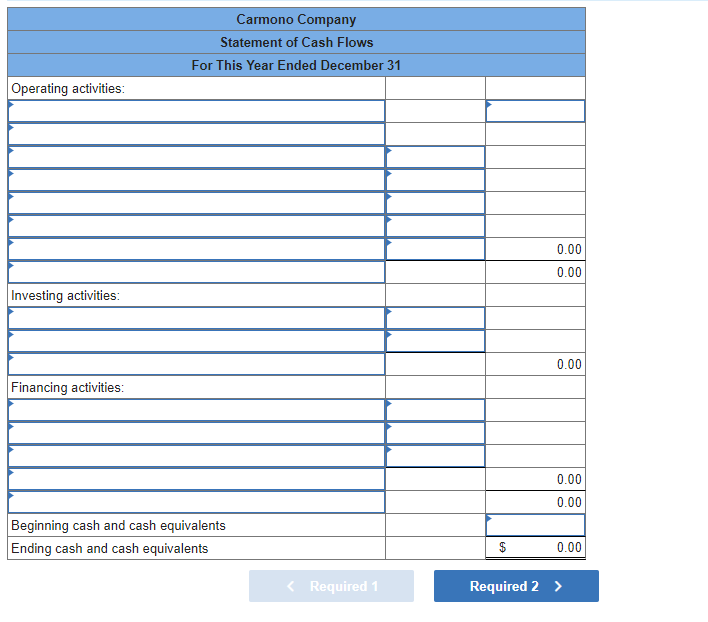
Task: Select the second Financing activities amount field
Action: click(x=435, y=433)
